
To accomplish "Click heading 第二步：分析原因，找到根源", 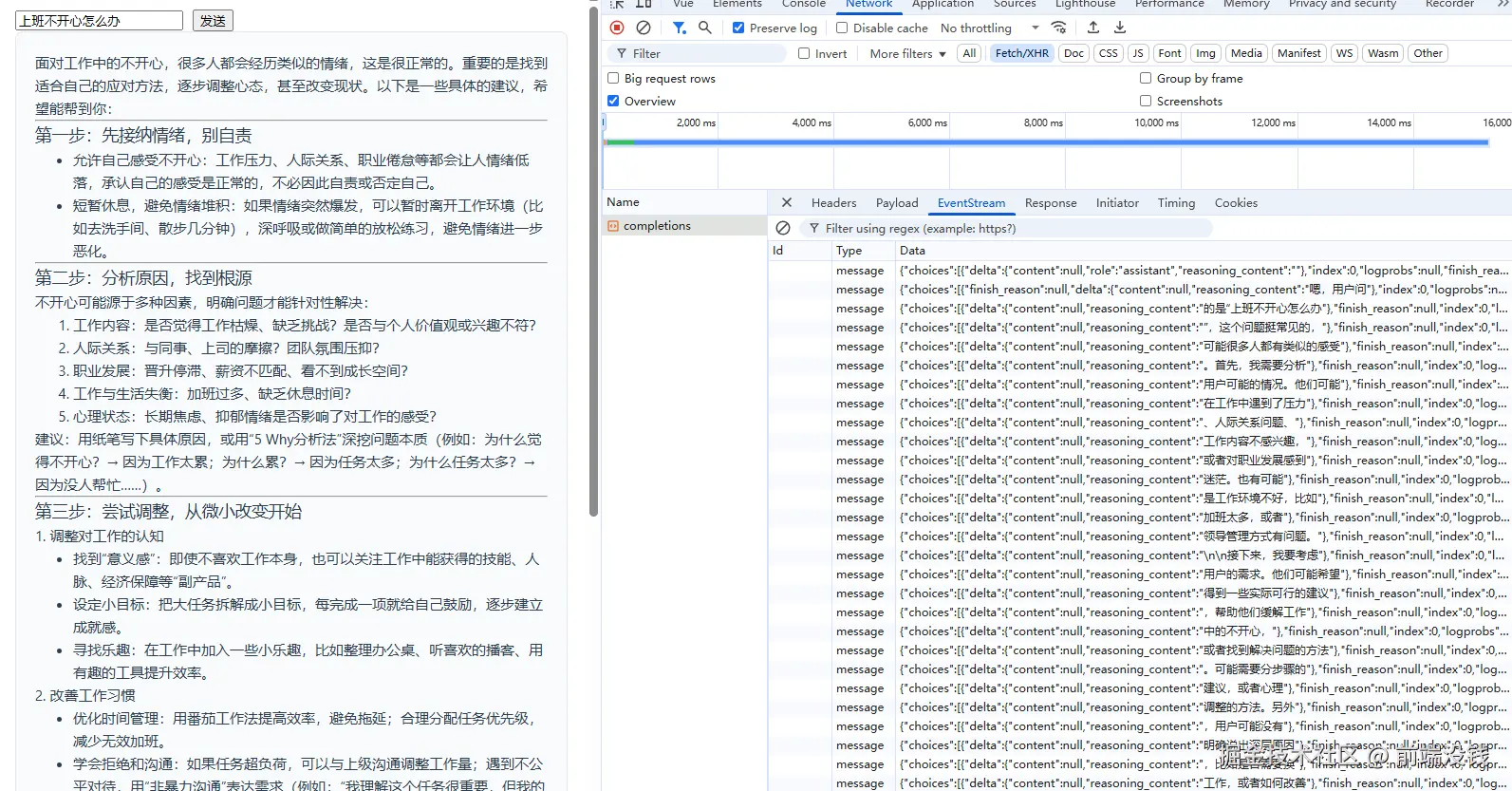I will point(144,278).
